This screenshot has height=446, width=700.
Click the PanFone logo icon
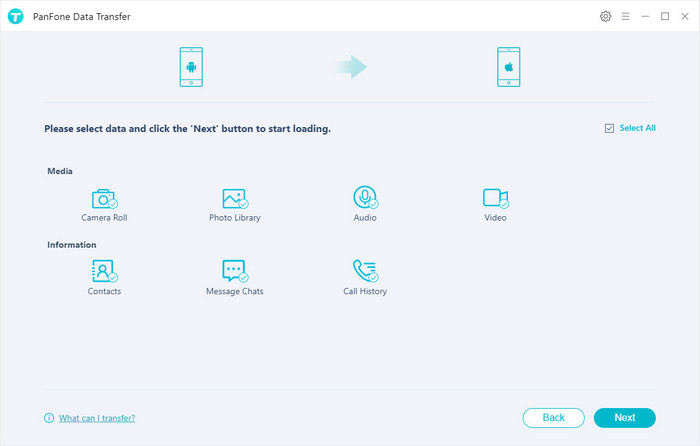16,17
